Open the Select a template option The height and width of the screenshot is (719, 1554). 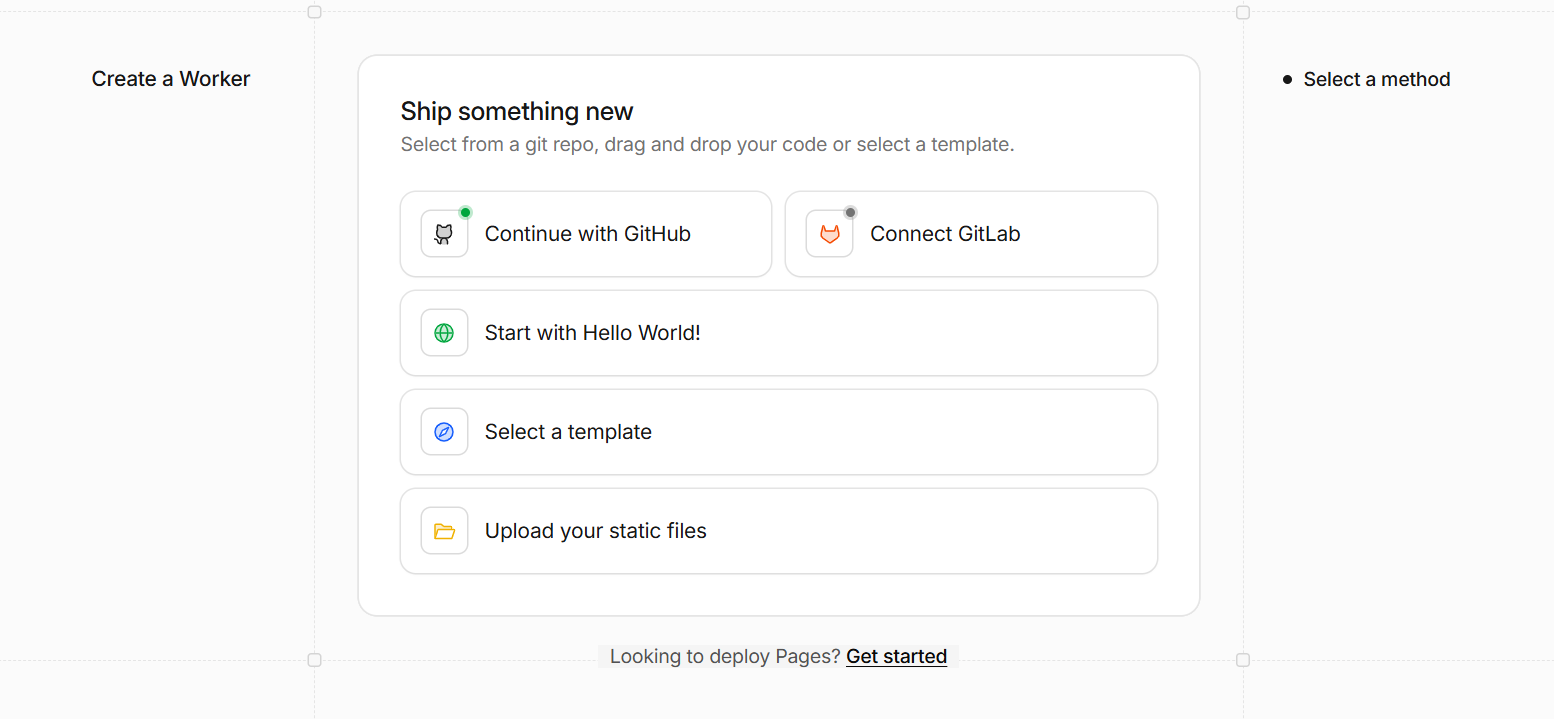pos(779,432)
